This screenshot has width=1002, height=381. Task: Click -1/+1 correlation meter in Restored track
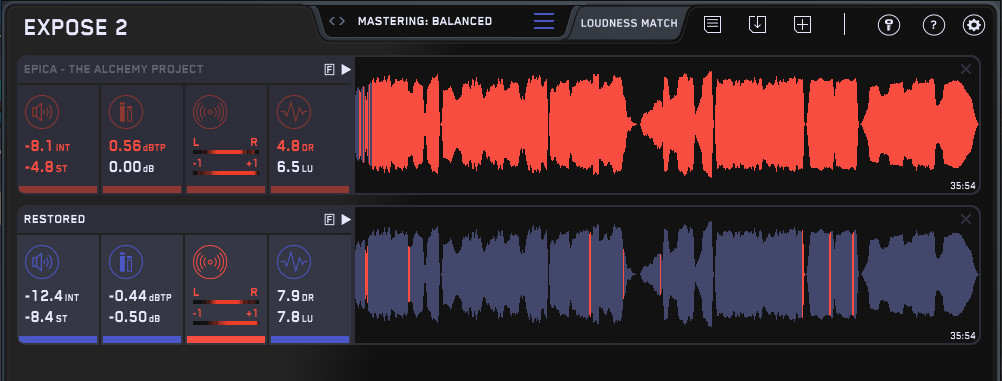[x=226, y=323]
